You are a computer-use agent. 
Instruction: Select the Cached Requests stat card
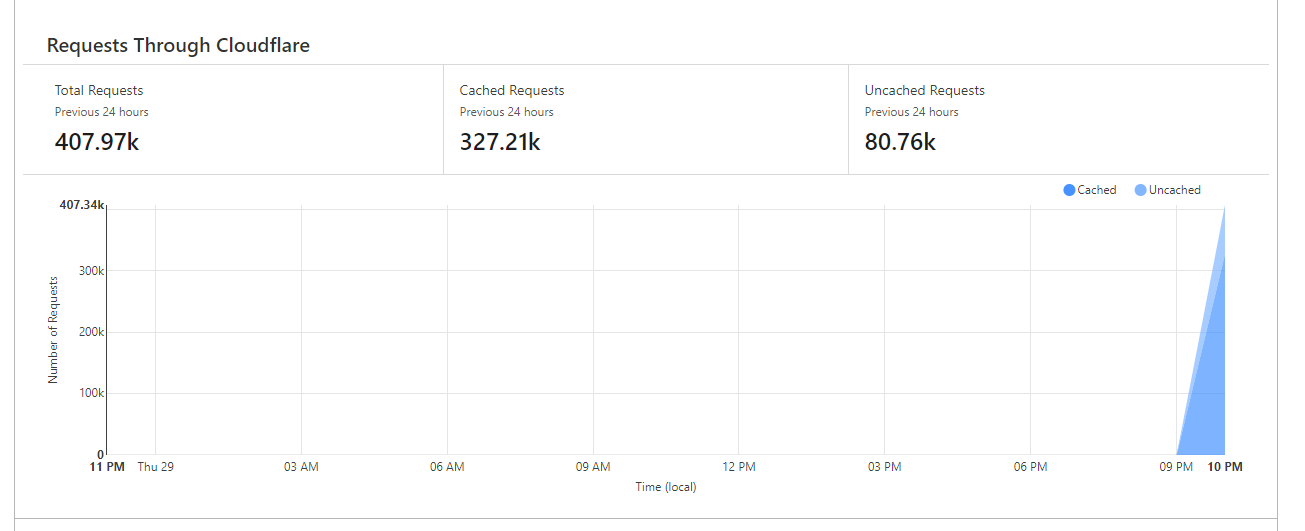(x=646, y=120)
